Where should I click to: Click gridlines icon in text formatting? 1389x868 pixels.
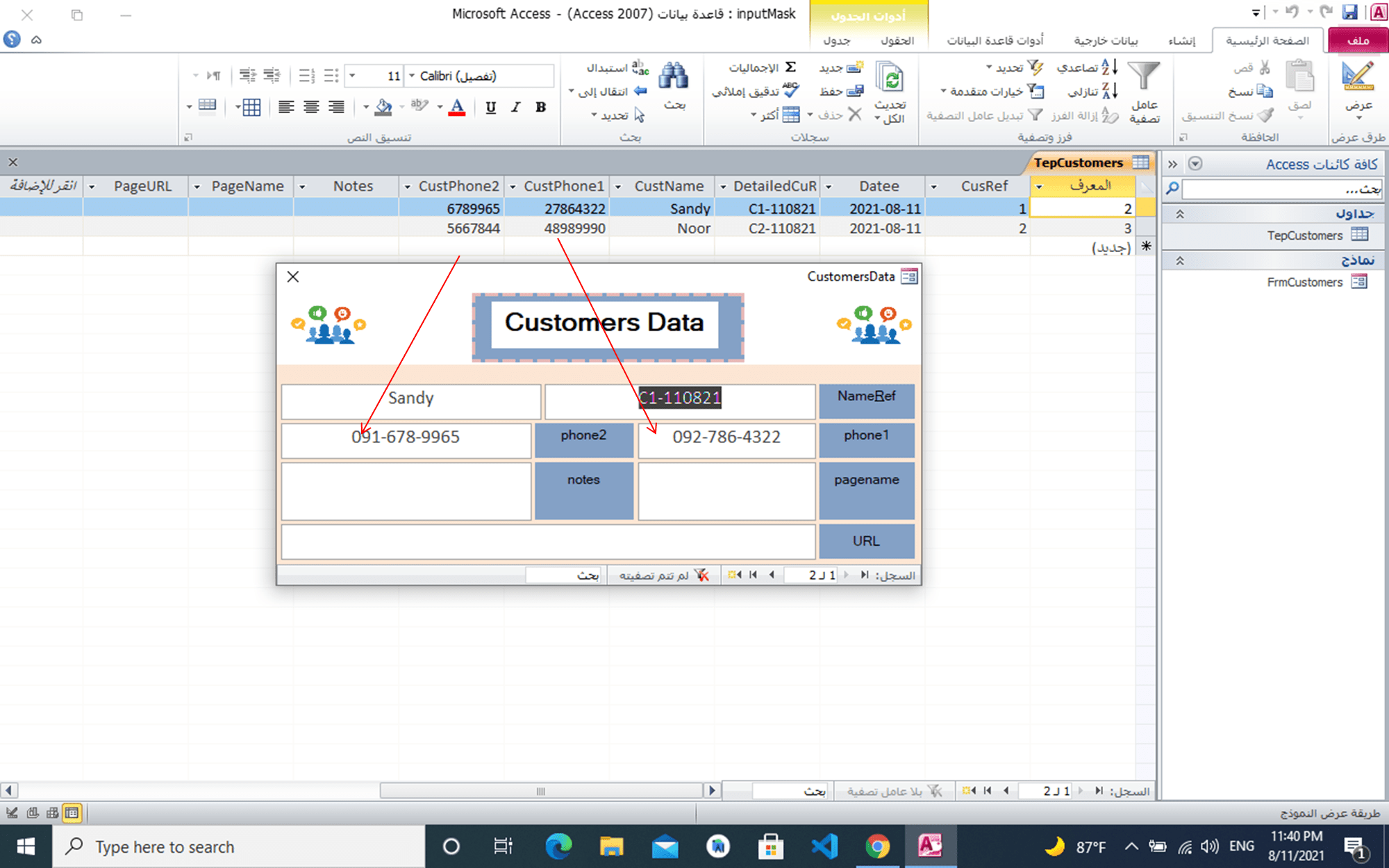251,108
